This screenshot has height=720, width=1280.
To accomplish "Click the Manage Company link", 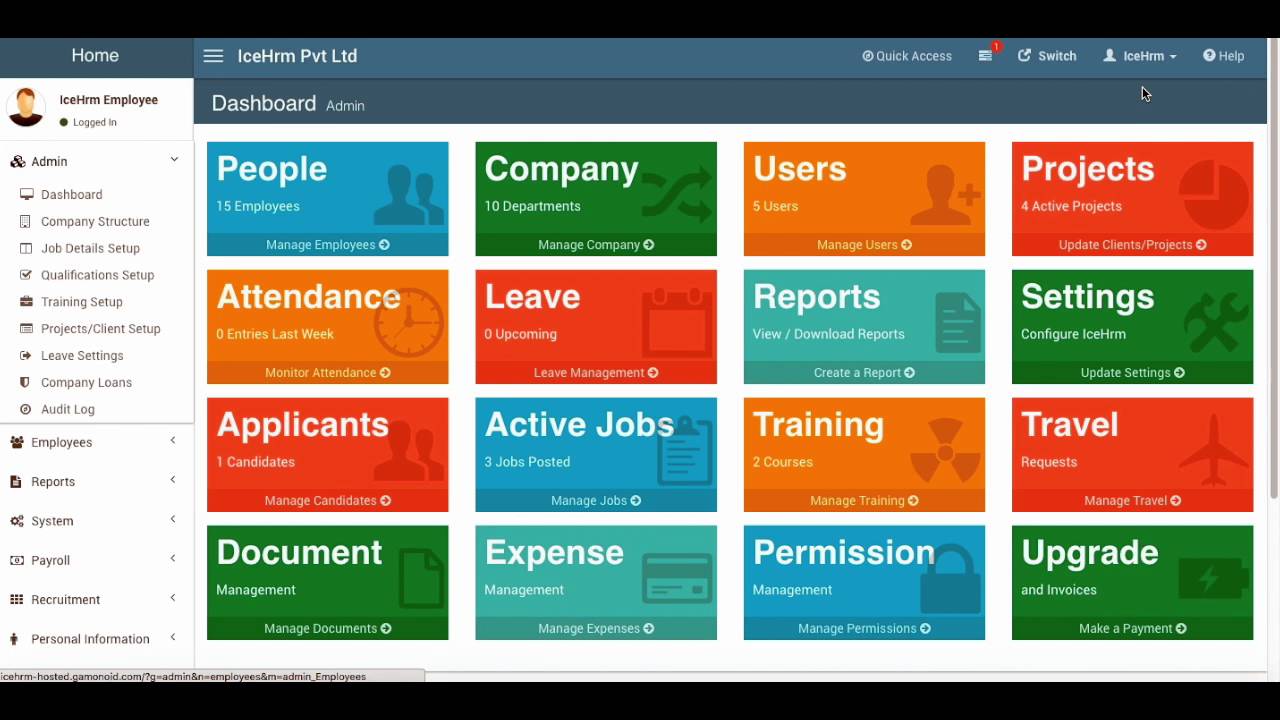I will [596, 245].
